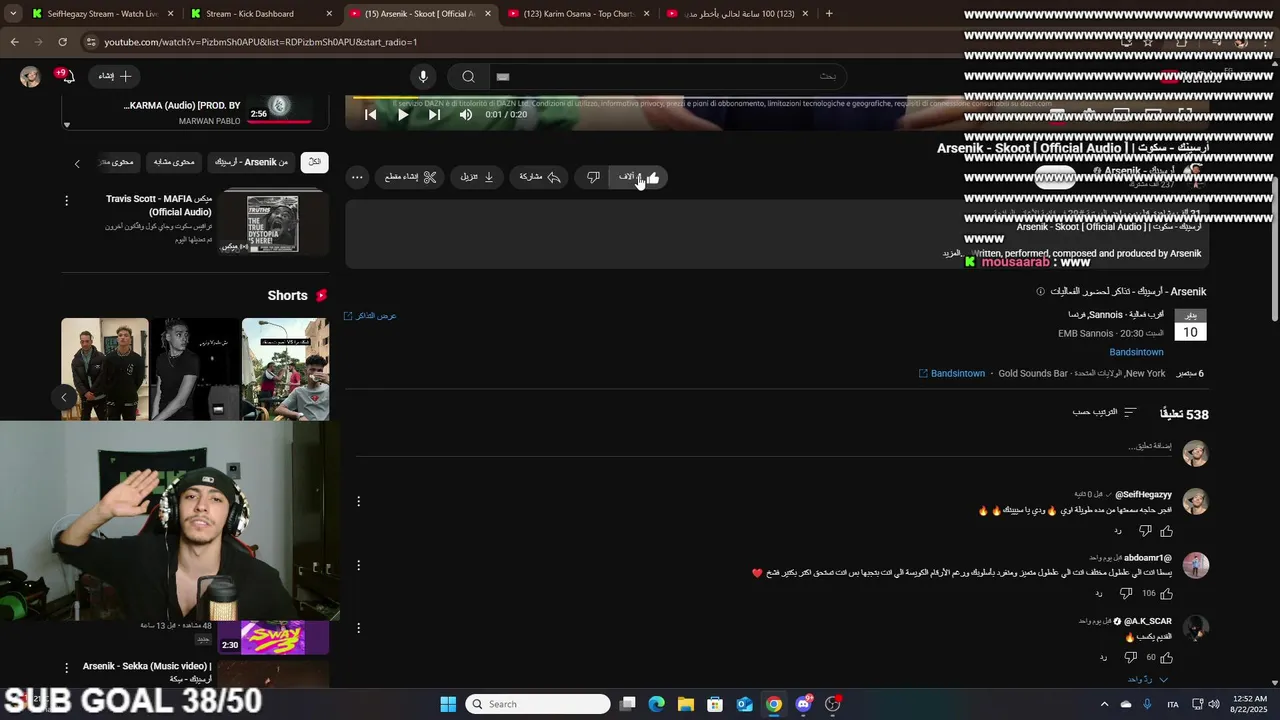Skip to next track in player

(x=434, y=115)
